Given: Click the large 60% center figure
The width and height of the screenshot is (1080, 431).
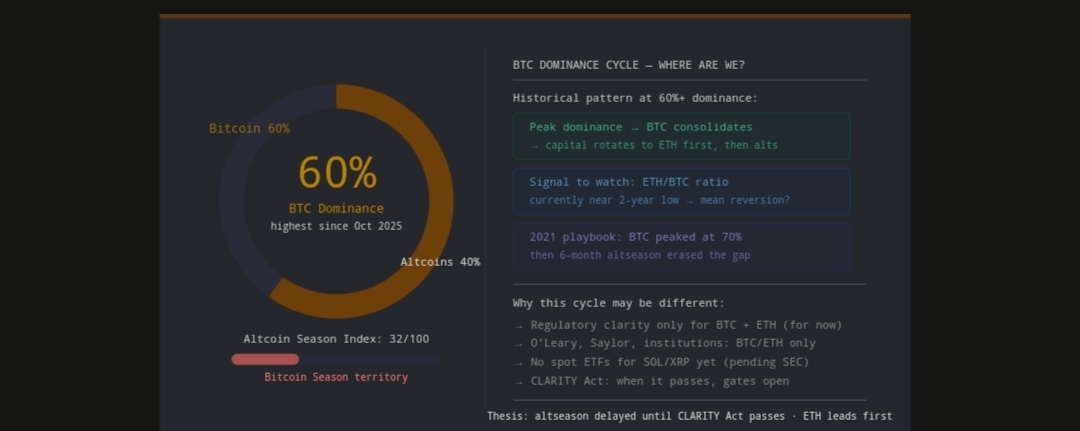Looking at the screenshot, I should (337, 173).
